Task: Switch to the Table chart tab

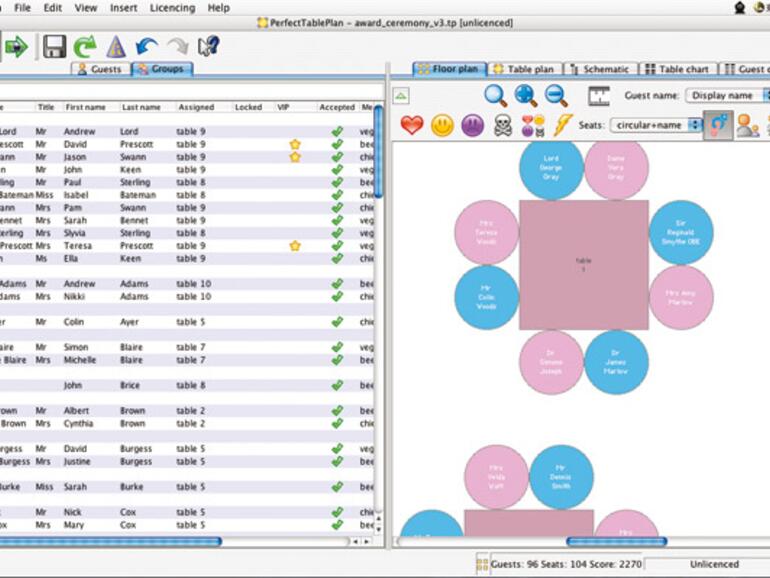Action: point(677,69)
